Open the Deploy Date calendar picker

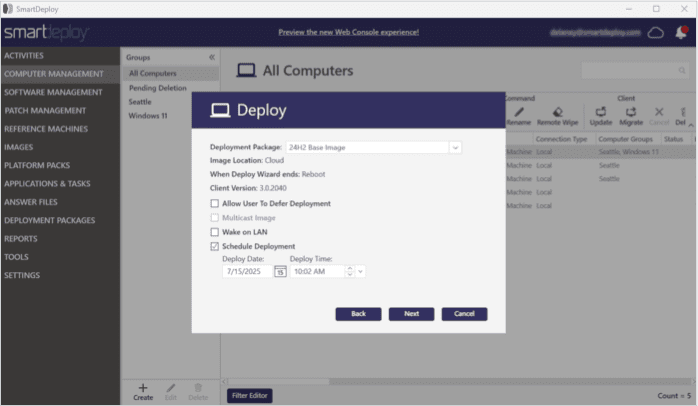[x=280, y=271]
